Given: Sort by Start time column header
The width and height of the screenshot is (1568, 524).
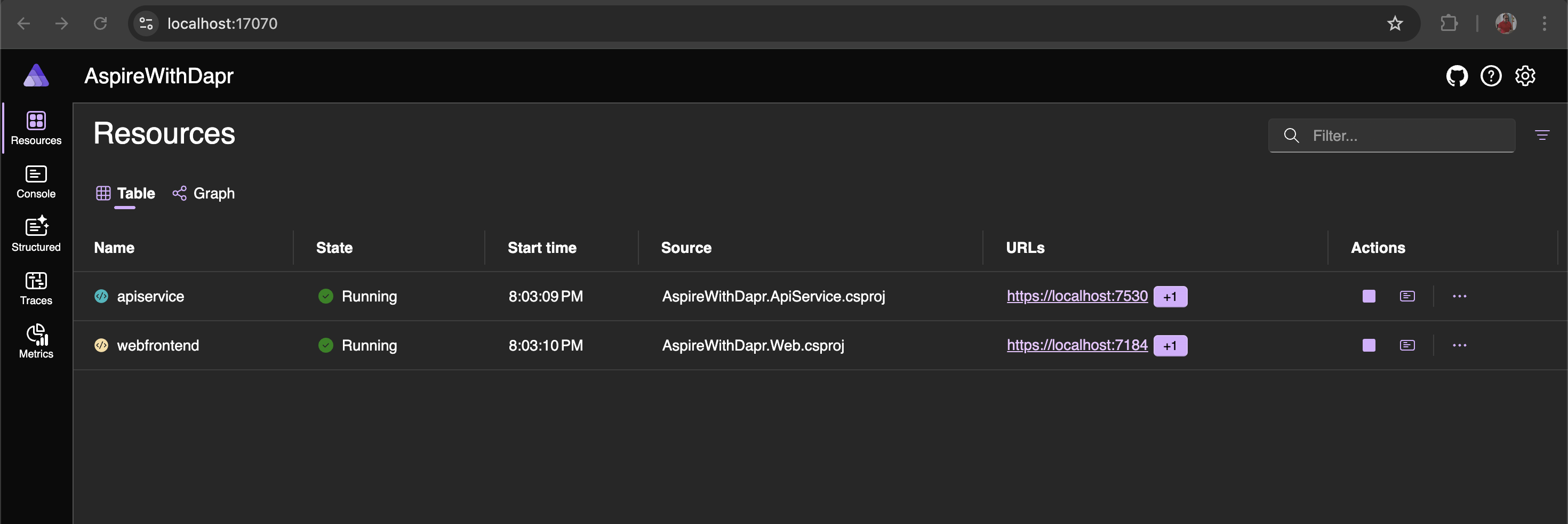Looking at the screenshot, I should click(542, 248).
